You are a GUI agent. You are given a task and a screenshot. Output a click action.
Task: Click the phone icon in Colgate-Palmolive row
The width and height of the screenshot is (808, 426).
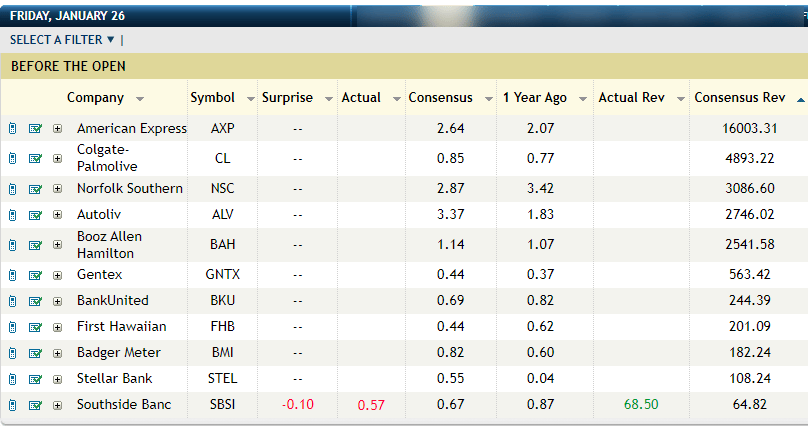tap(12, 158)
